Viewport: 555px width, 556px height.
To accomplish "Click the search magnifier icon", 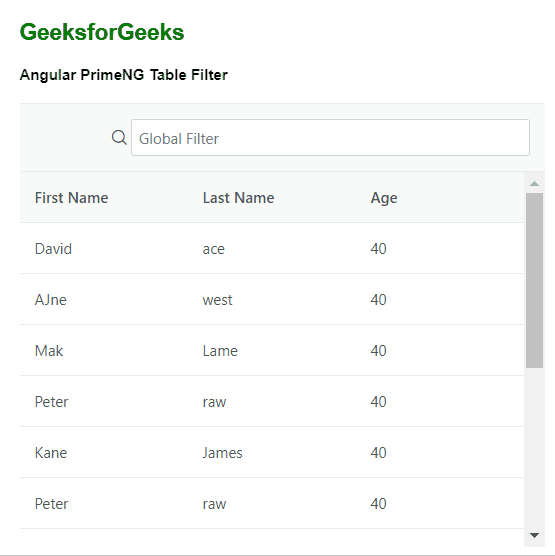I will pyautogui.click(x=119, y=138).
